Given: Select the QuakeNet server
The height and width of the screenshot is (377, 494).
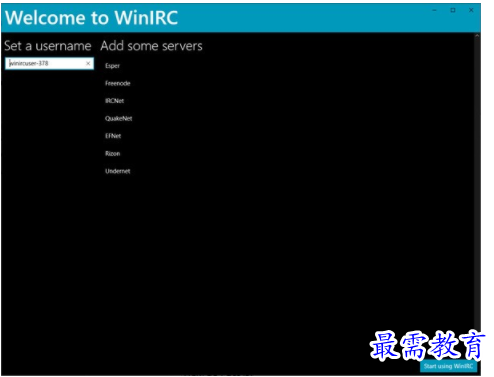Looking at the screenshot, I should coord(119,118).
